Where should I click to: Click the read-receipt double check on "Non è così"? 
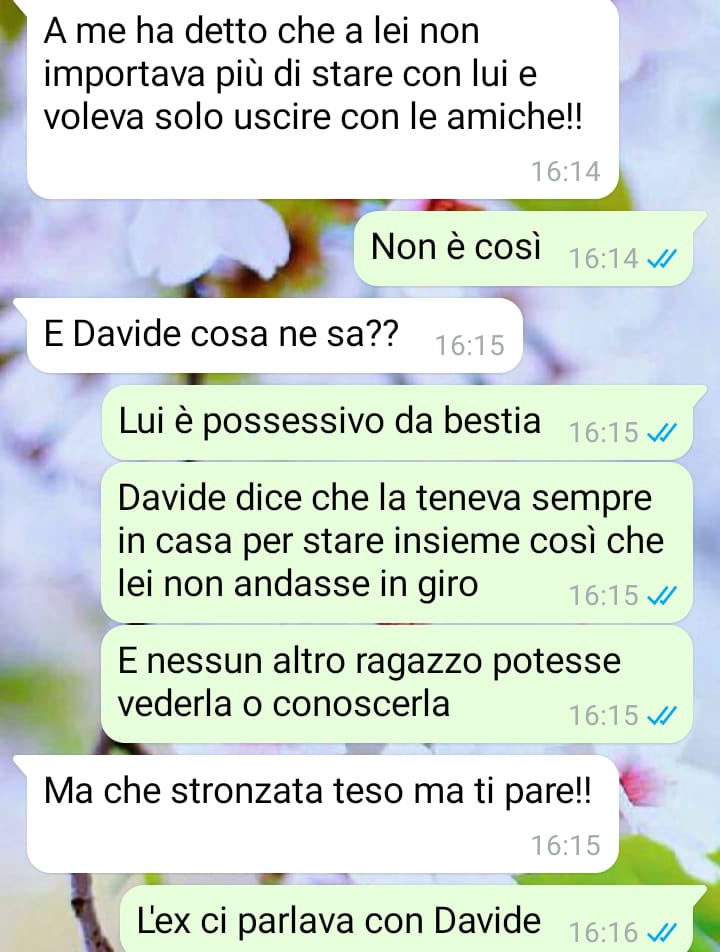click(x=662, y=260)
